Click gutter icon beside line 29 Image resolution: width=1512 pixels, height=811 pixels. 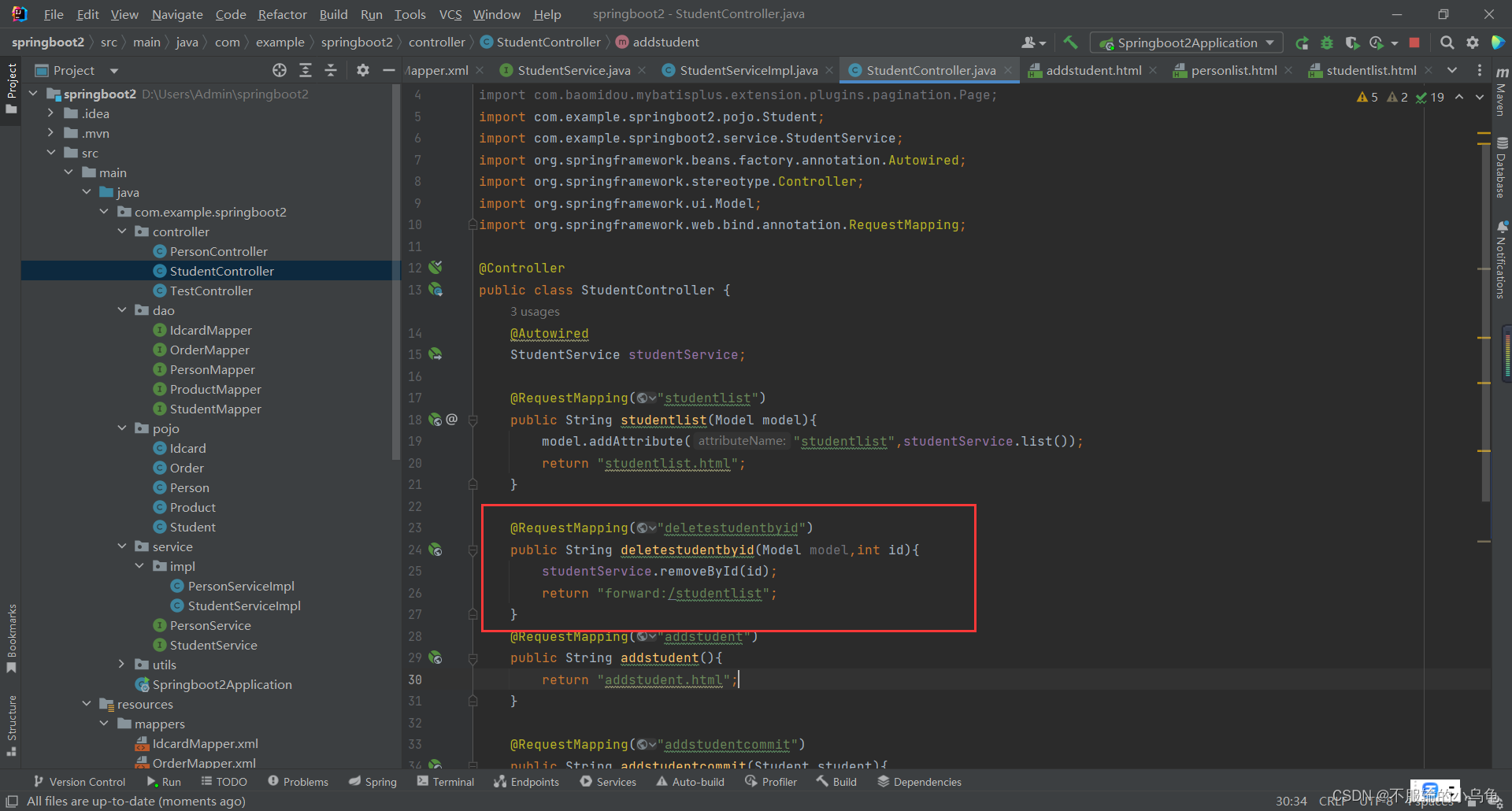click(435, 657)
